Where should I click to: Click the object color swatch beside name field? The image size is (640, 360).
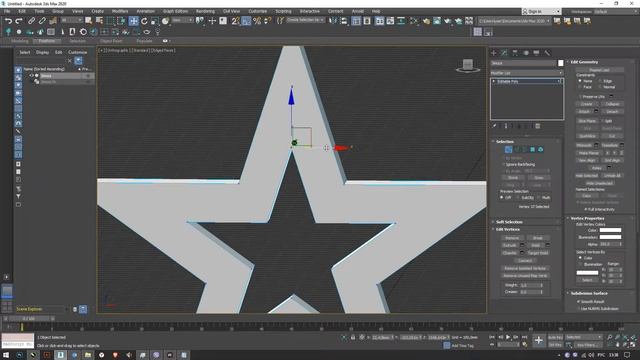[x=560, y=63]
